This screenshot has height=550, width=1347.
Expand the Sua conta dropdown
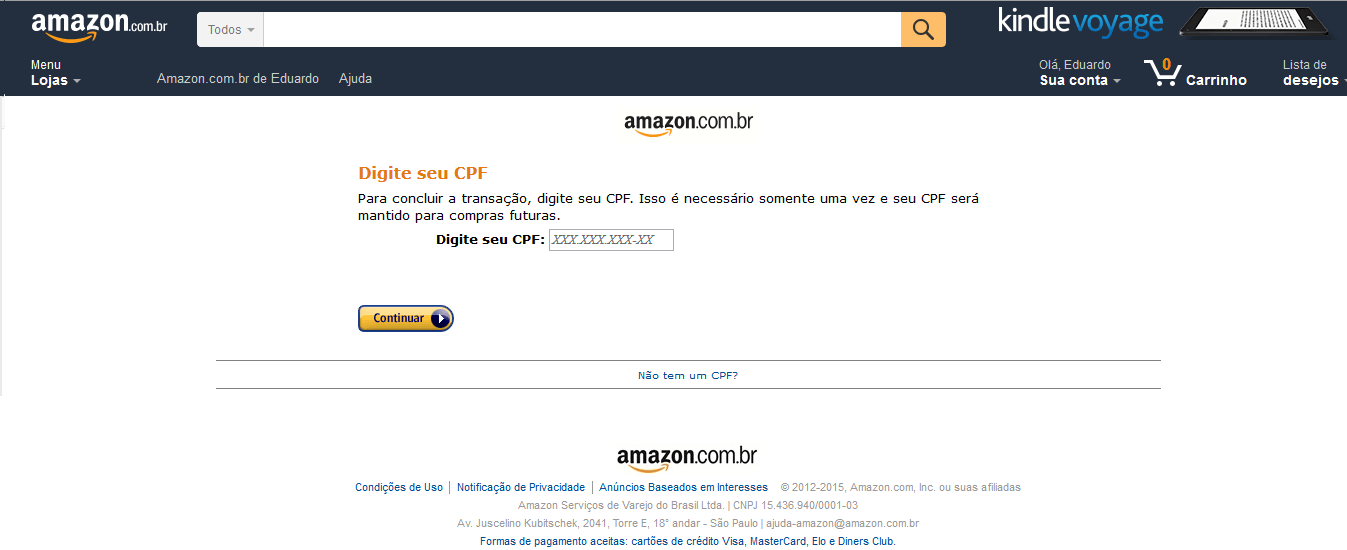(1080, 73)
